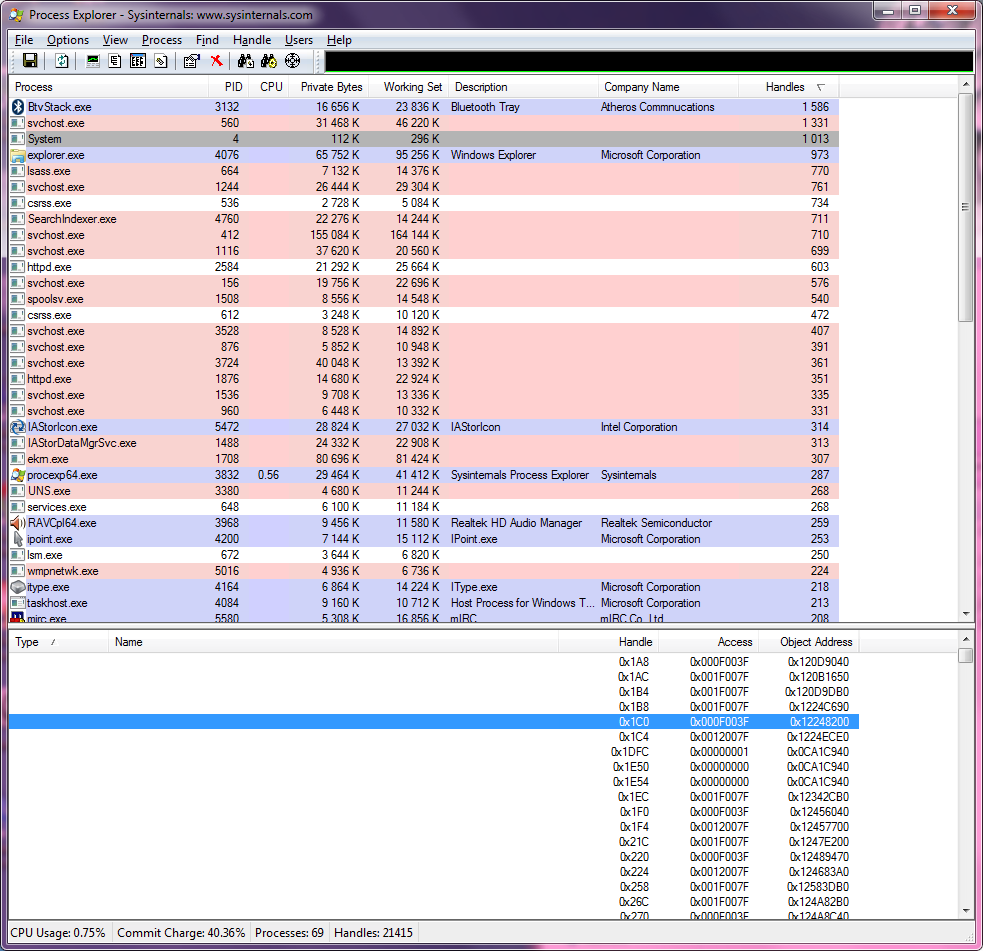Sort by the PID column header
Viewport: 983px width, 951px height.
(229, 87)
